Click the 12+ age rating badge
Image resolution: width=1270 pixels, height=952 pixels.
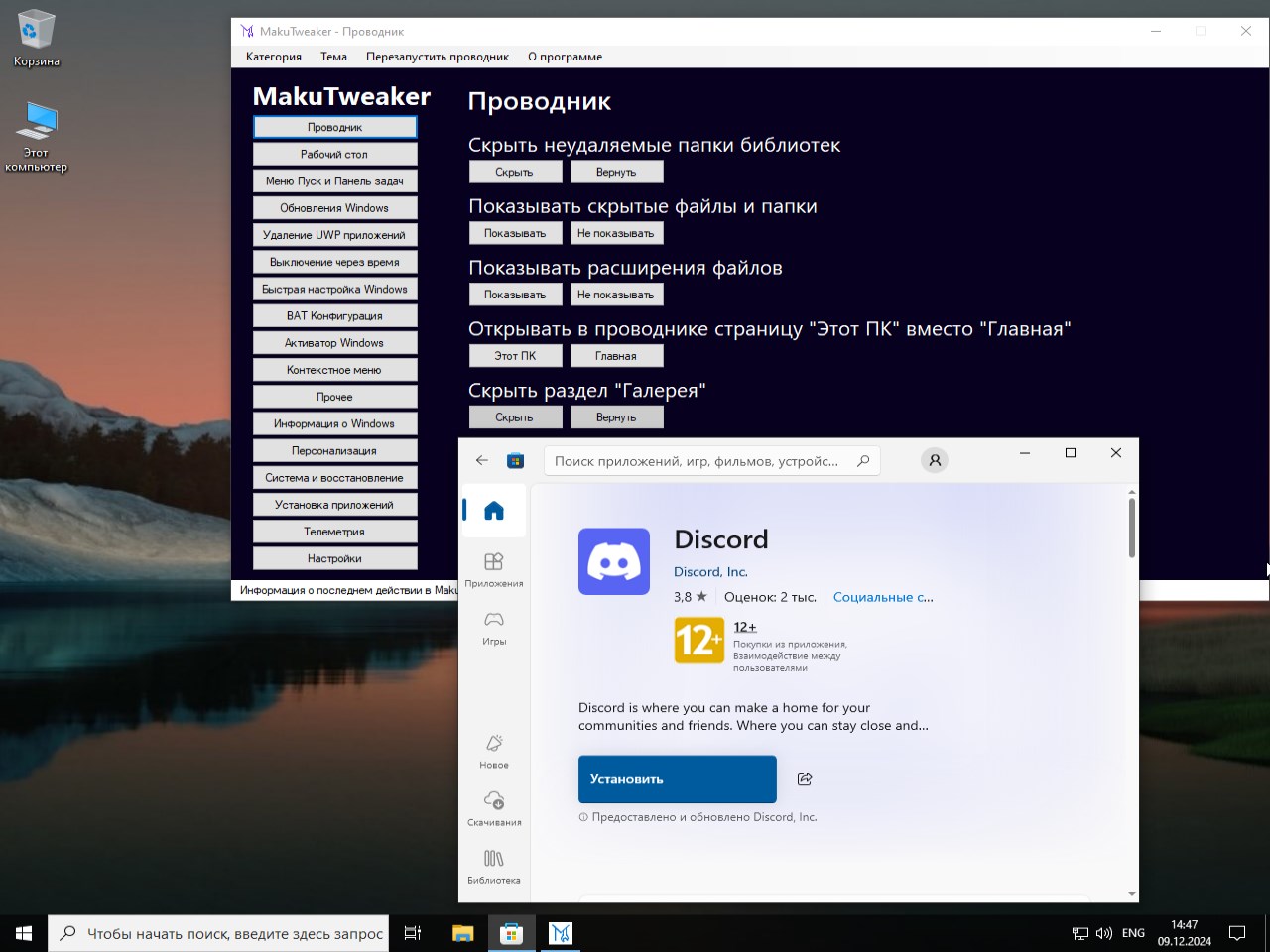click(698, 641)
